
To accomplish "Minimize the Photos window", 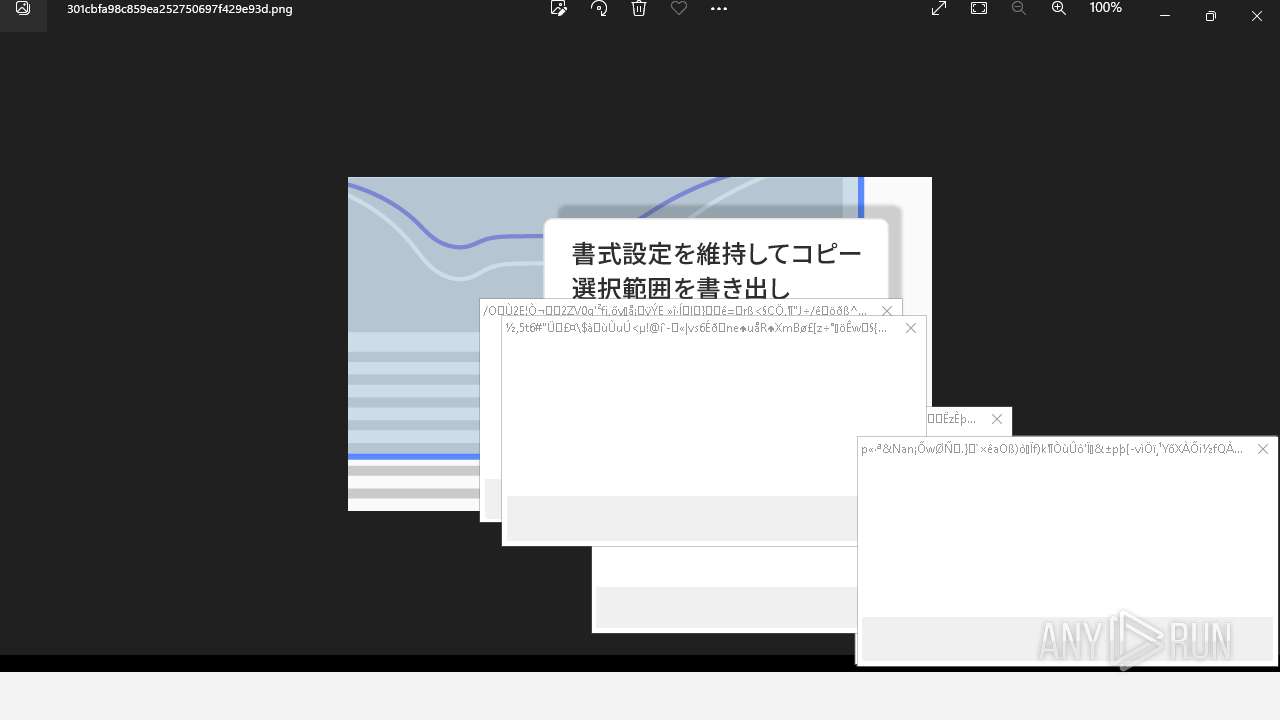I will click(1165, 16).
